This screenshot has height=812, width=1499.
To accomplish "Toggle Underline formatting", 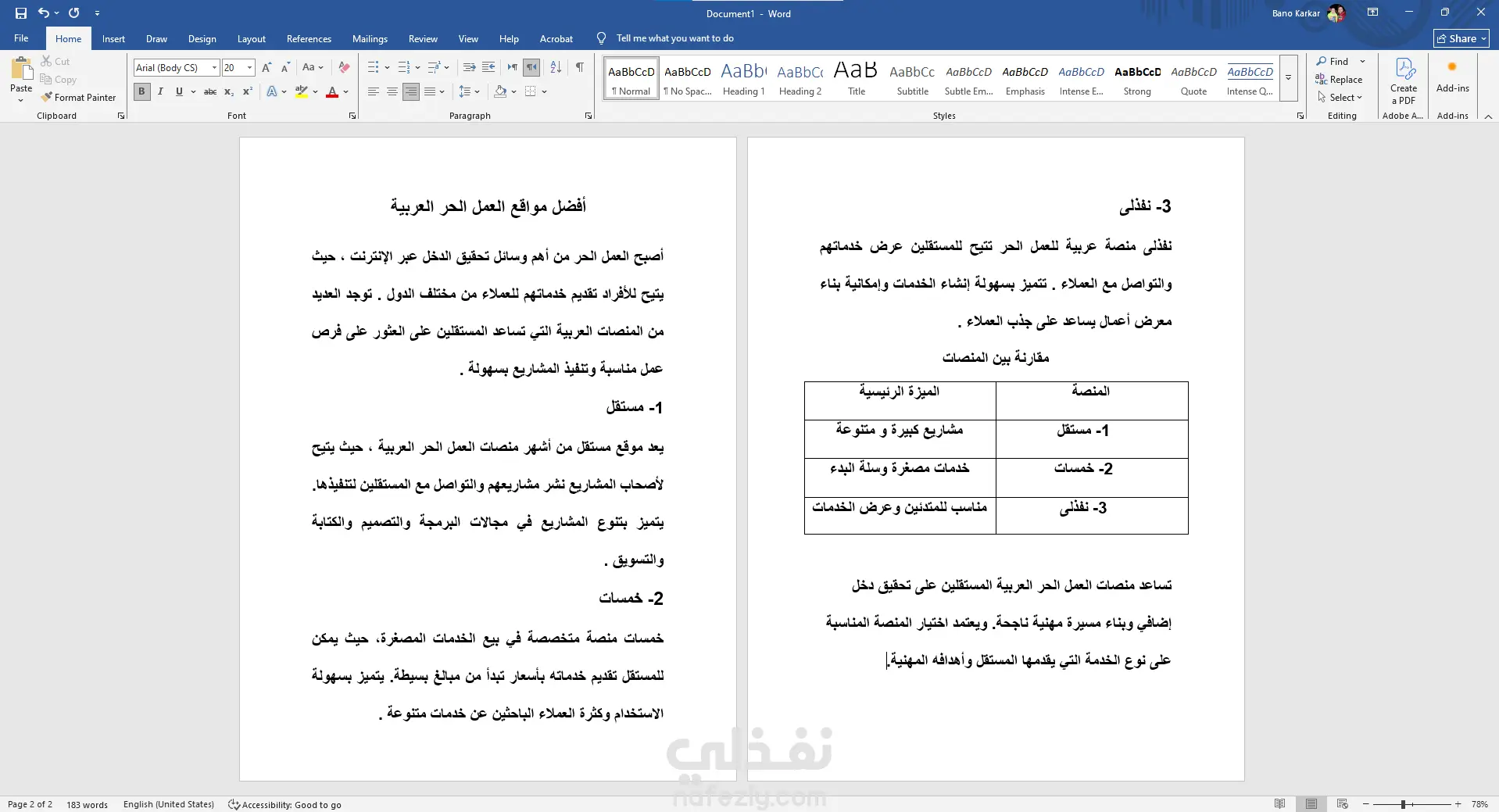I will (x=179, y=91).
